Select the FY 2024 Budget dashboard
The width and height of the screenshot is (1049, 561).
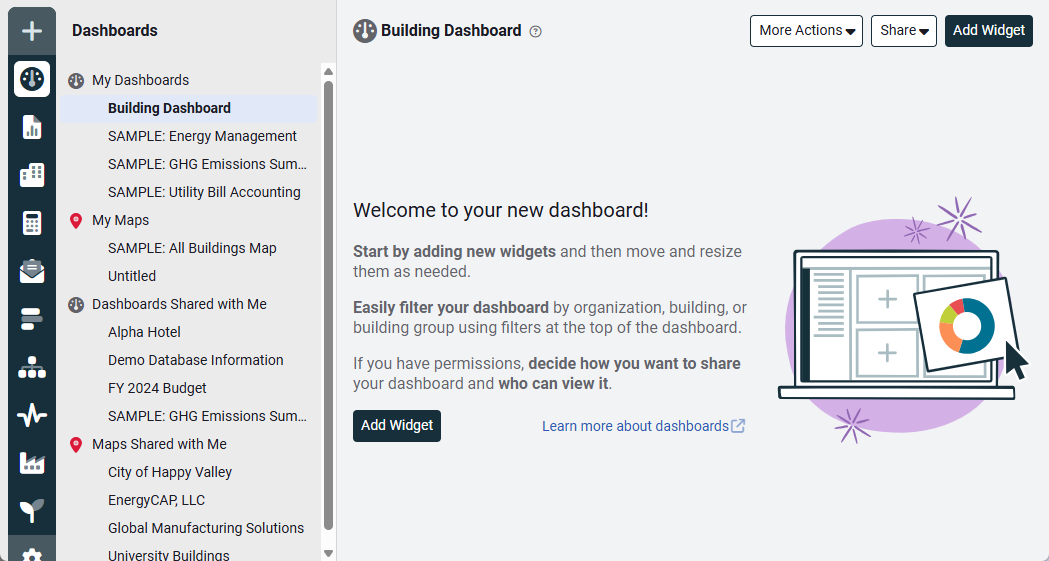[x=157, y=388]
